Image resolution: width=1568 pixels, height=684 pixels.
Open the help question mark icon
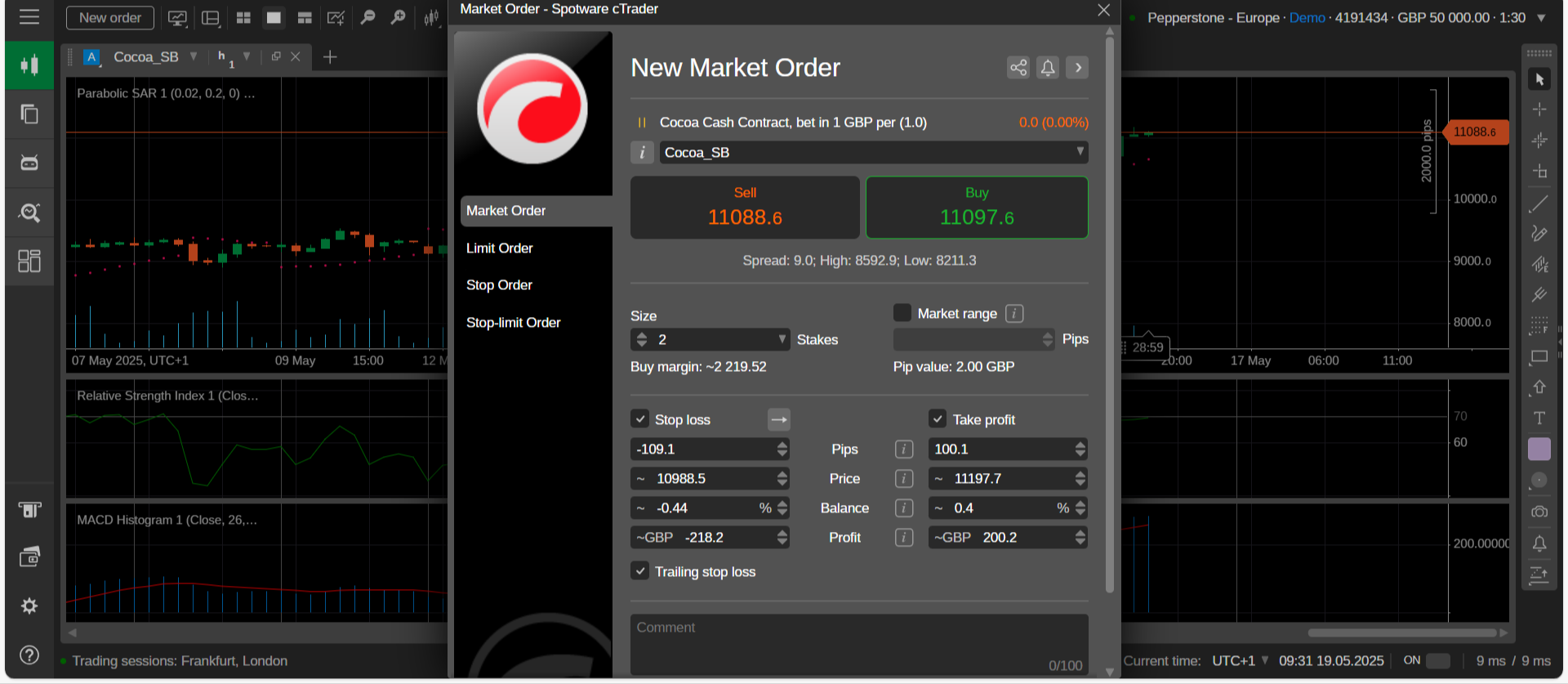pos(29,655)
